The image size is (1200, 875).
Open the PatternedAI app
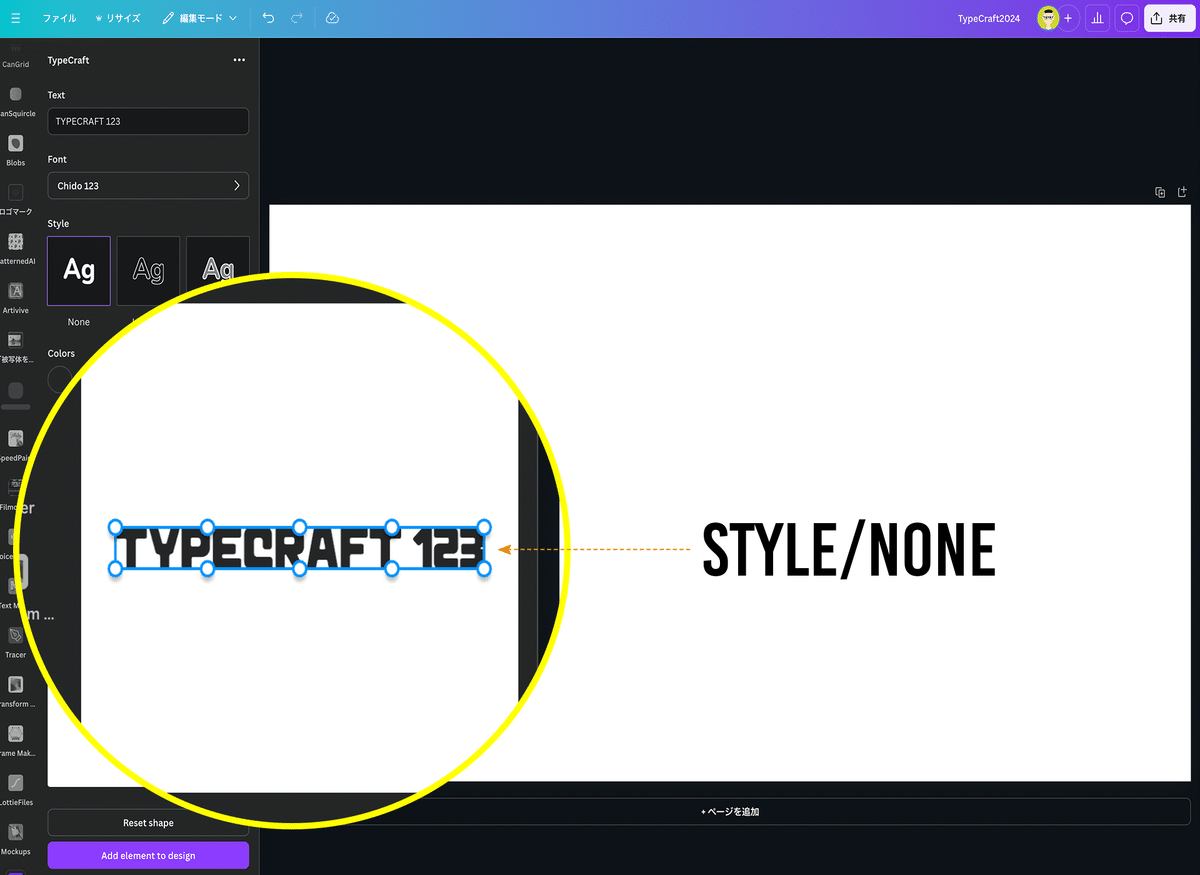tap(16, 242)
